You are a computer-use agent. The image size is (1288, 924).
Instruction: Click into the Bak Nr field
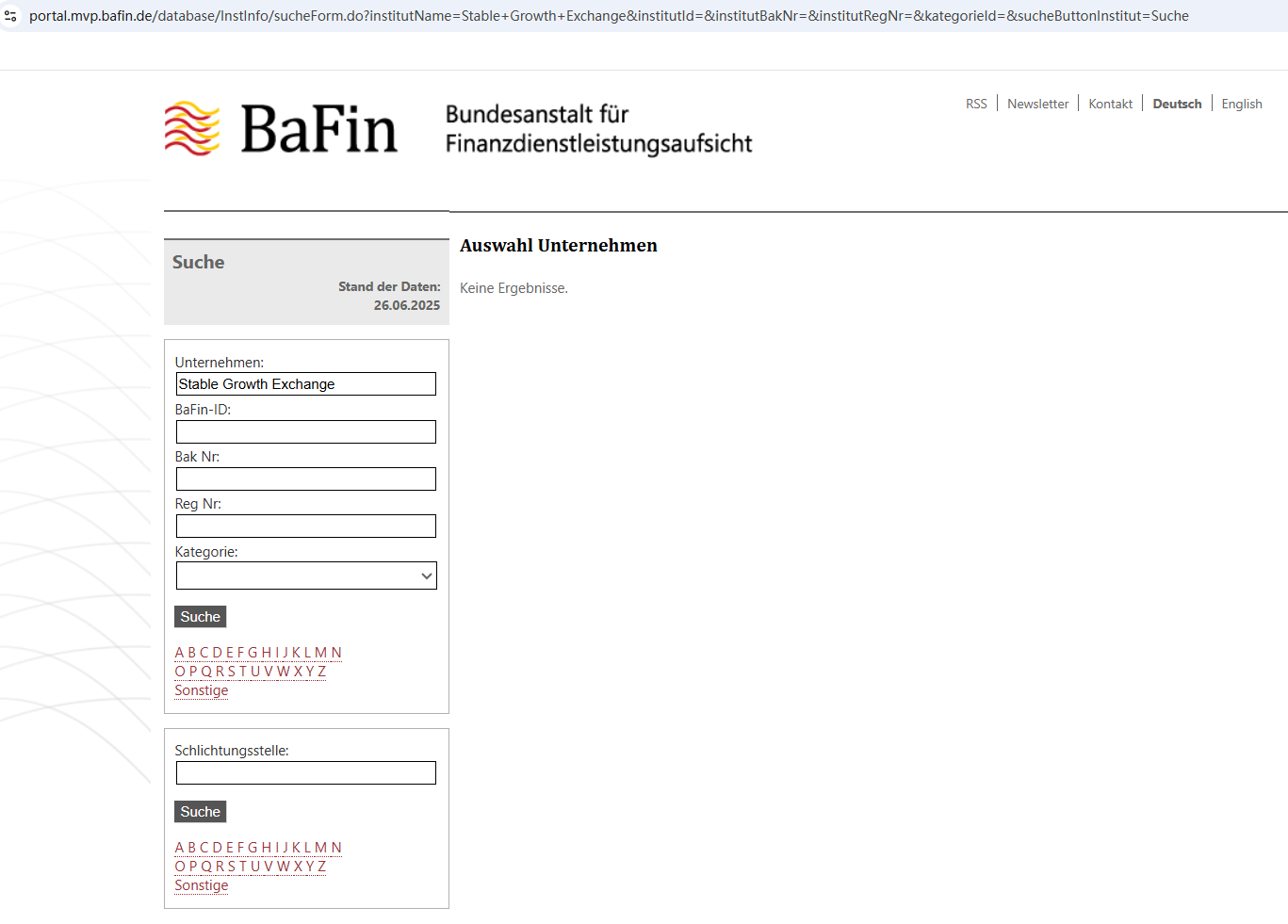point(306,478)
